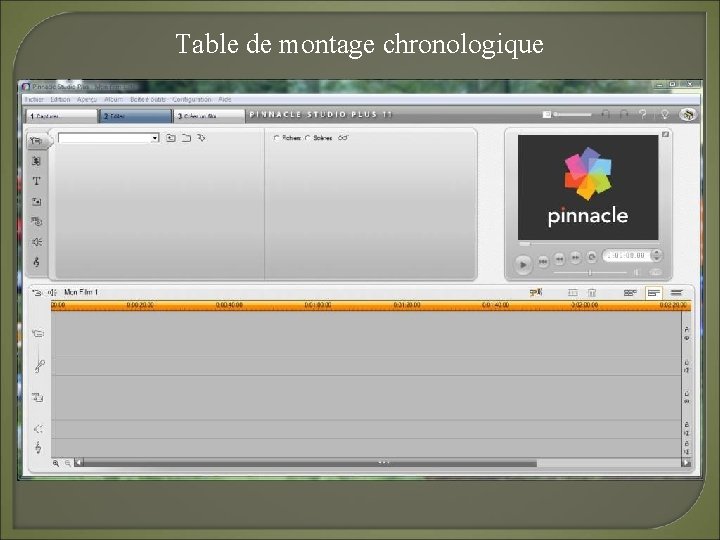The width and height of the screenshot is (720, 540).
Task: Jump to the beginning of the movie
Action: click(543, 261)
